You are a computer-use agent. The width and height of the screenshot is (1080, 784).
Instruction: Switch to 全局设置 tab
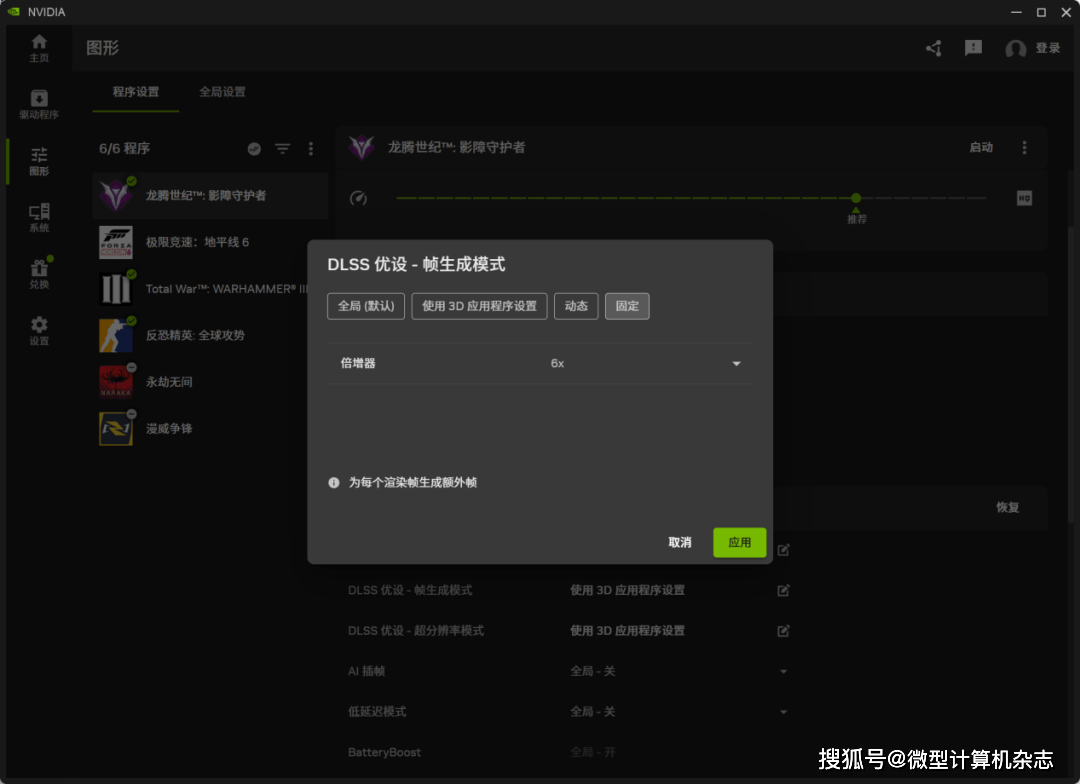(x=222, y=92)
